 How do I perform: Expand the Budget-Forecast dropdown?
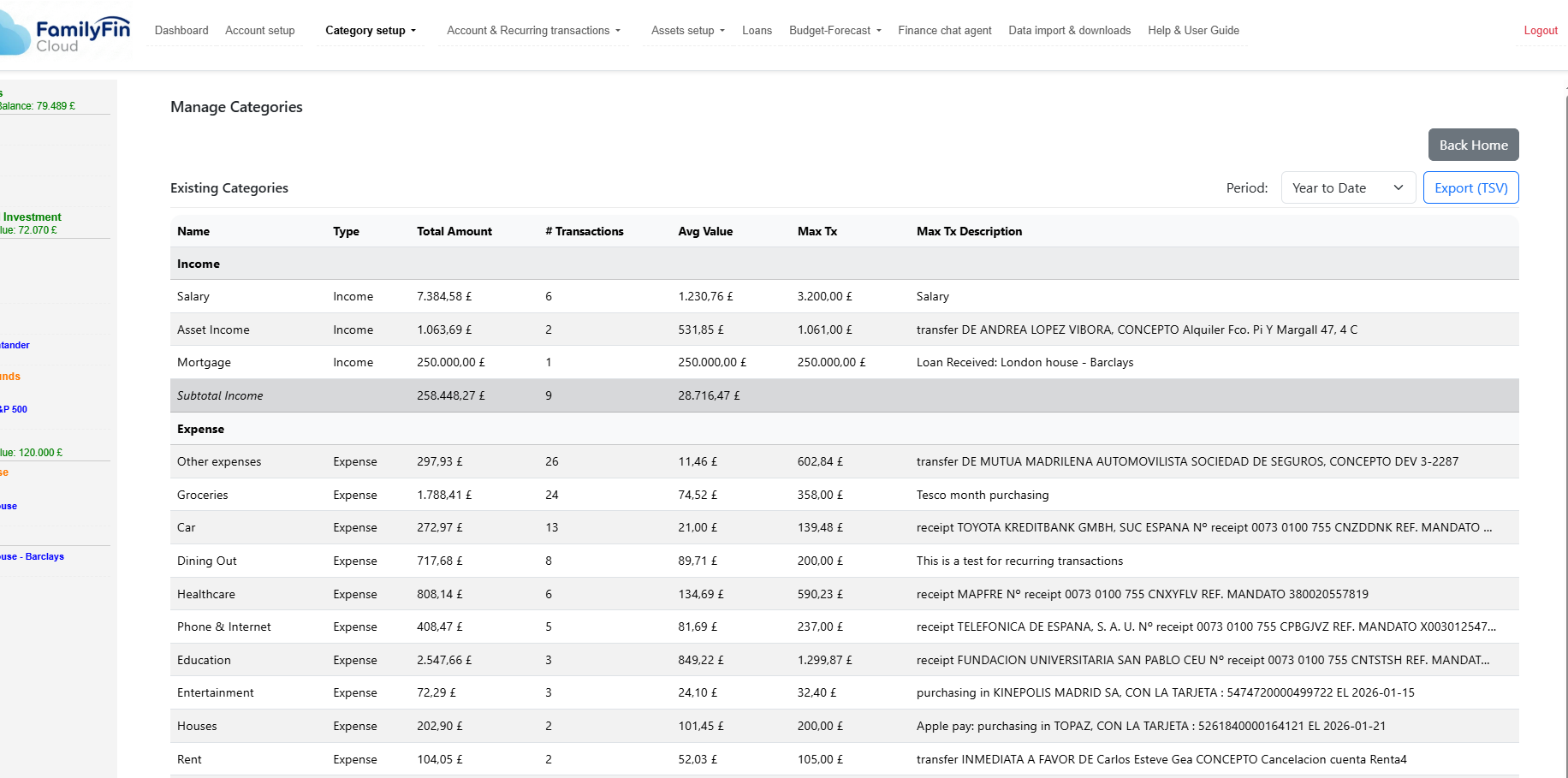pos(835,30)
